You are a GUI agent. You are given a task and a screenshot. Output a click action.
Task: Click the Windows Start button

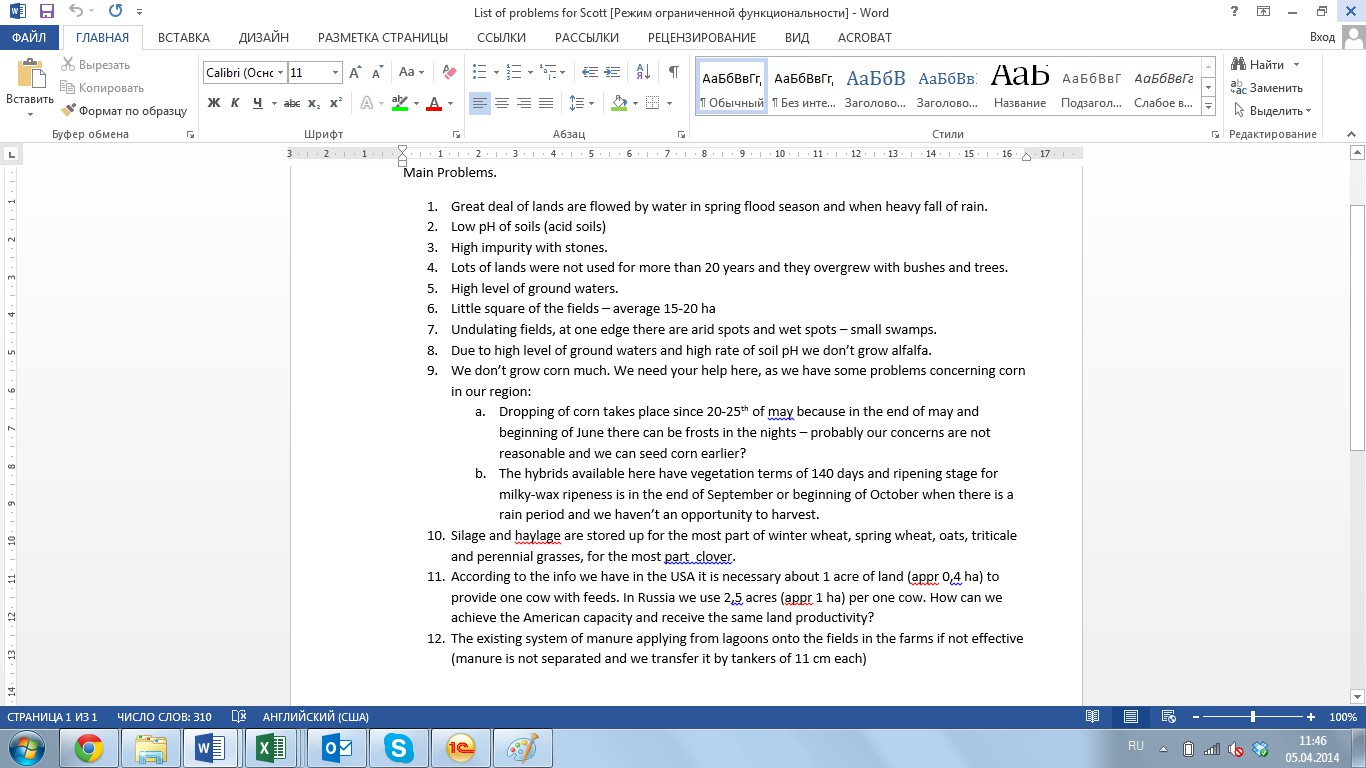(24, 748)
